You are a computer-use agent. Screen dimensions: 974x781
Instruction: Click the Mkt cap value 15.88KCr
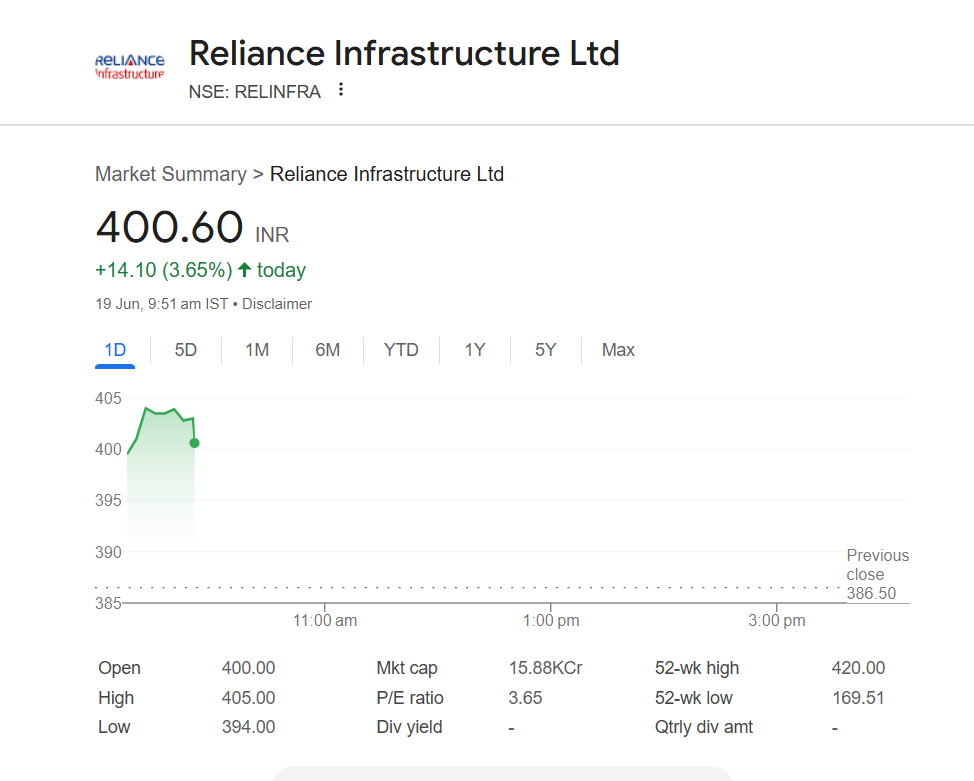[545, 668]
